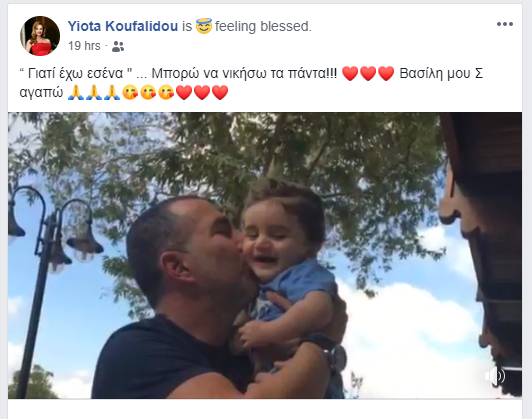Click the first red heart after 'πάντα!!!'
Screen dimensions: 532x419
350,74
